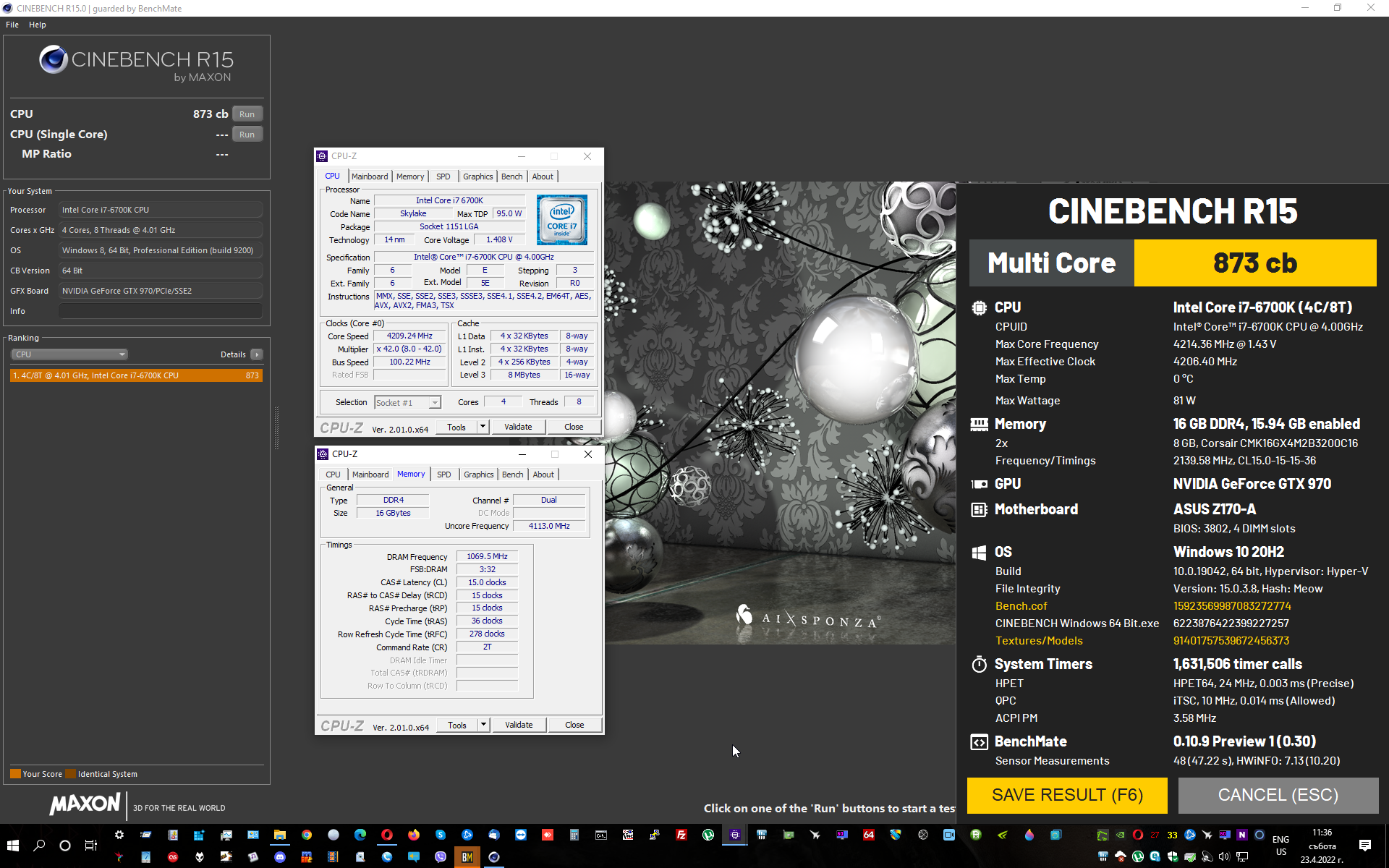The height and width of the screenshot is (868, 1389).
Task: Select the 4C/8T i7-6700K ranking row
Action: (136, 375)
